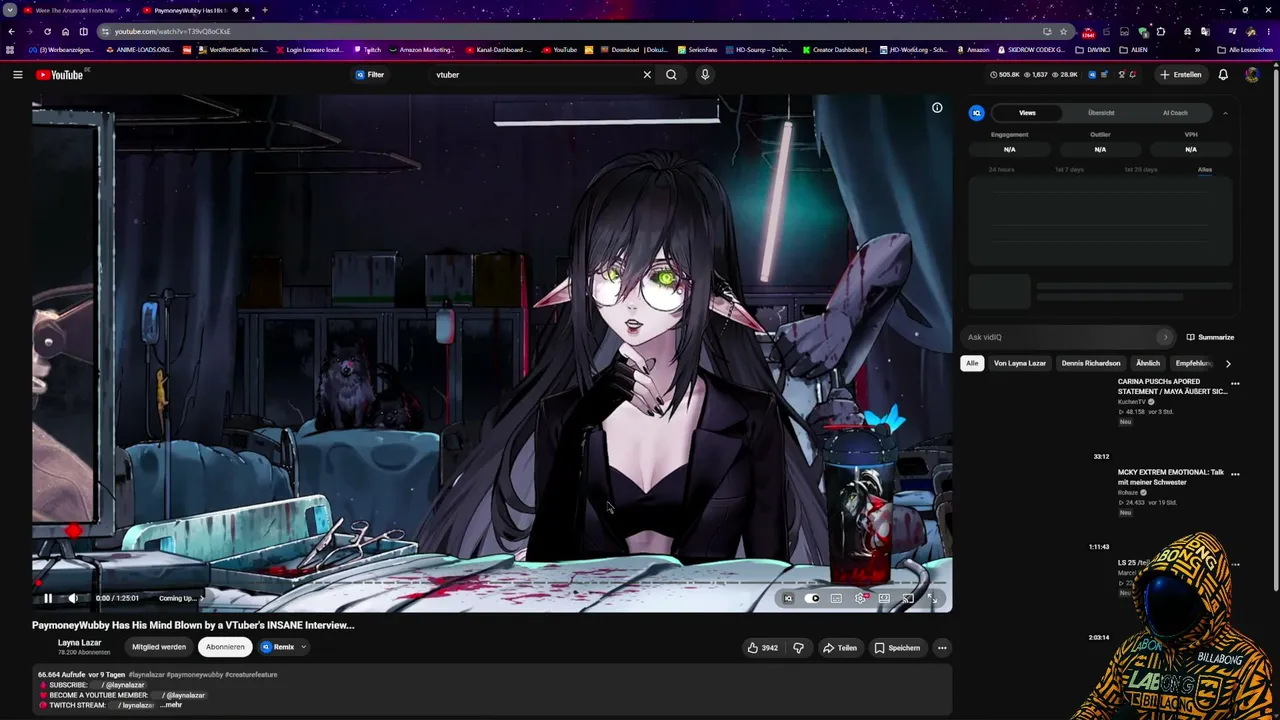Viewport: 1280px width, 720px height.
Task: Seek on the video progress bar
Action: 492,582
